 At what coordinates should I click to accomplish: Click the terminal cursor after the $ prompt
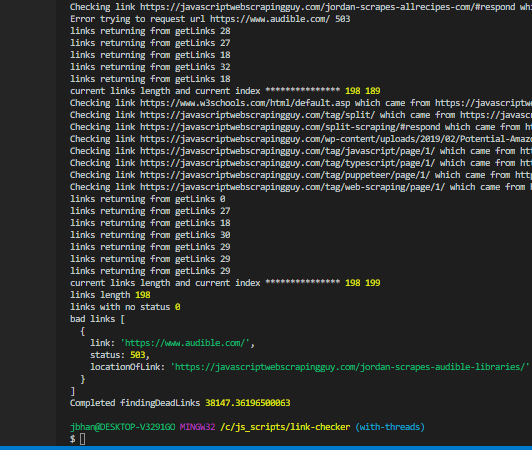point(82,439)
